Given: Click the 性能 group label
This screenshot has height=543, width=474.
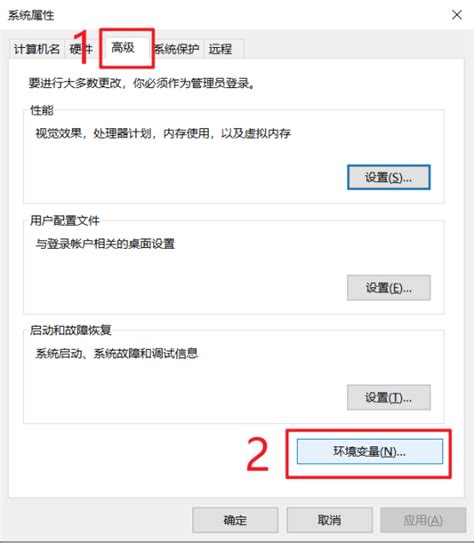Looking at the screenshot, I should (42, 110).
